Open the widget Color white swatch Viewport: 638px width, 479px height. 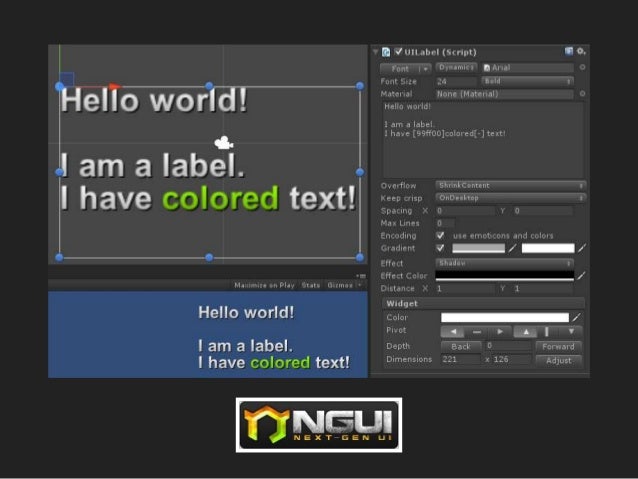tap(505, 317)
